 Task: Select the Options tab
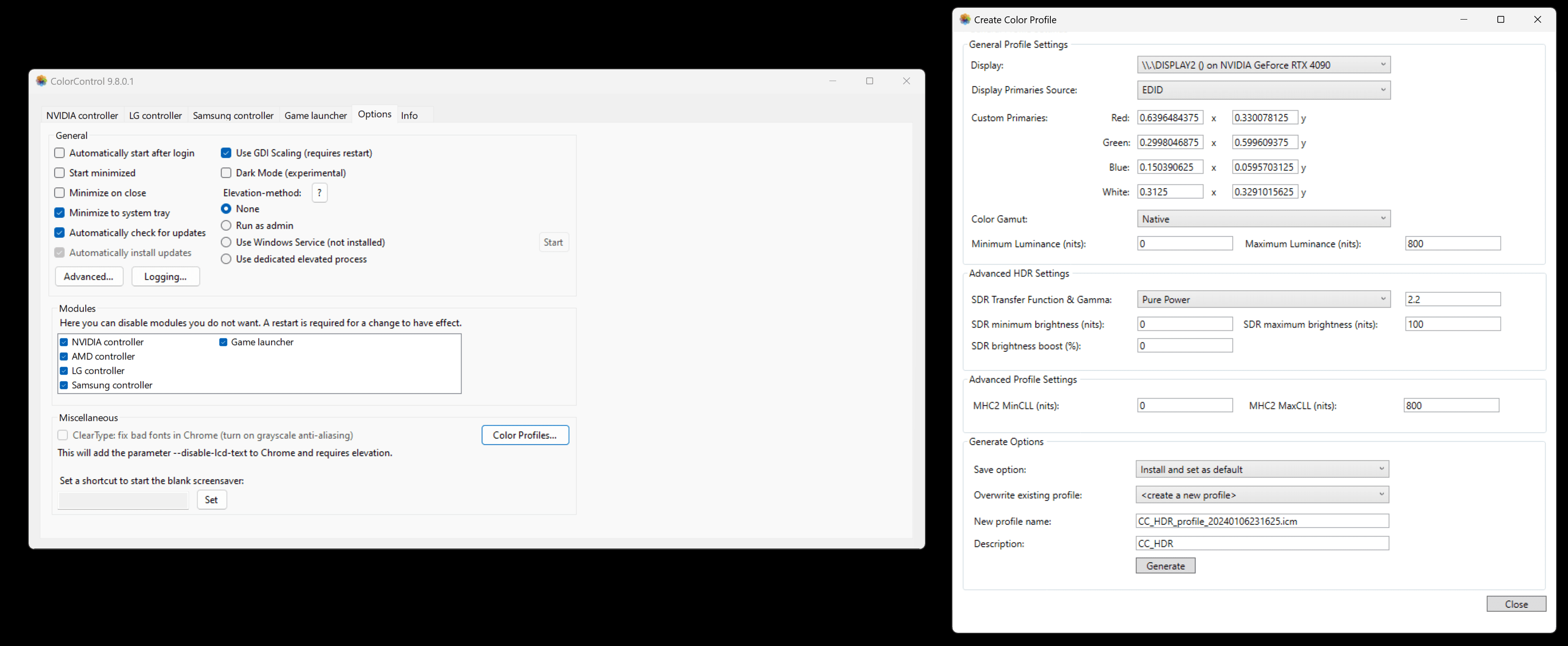375,114
